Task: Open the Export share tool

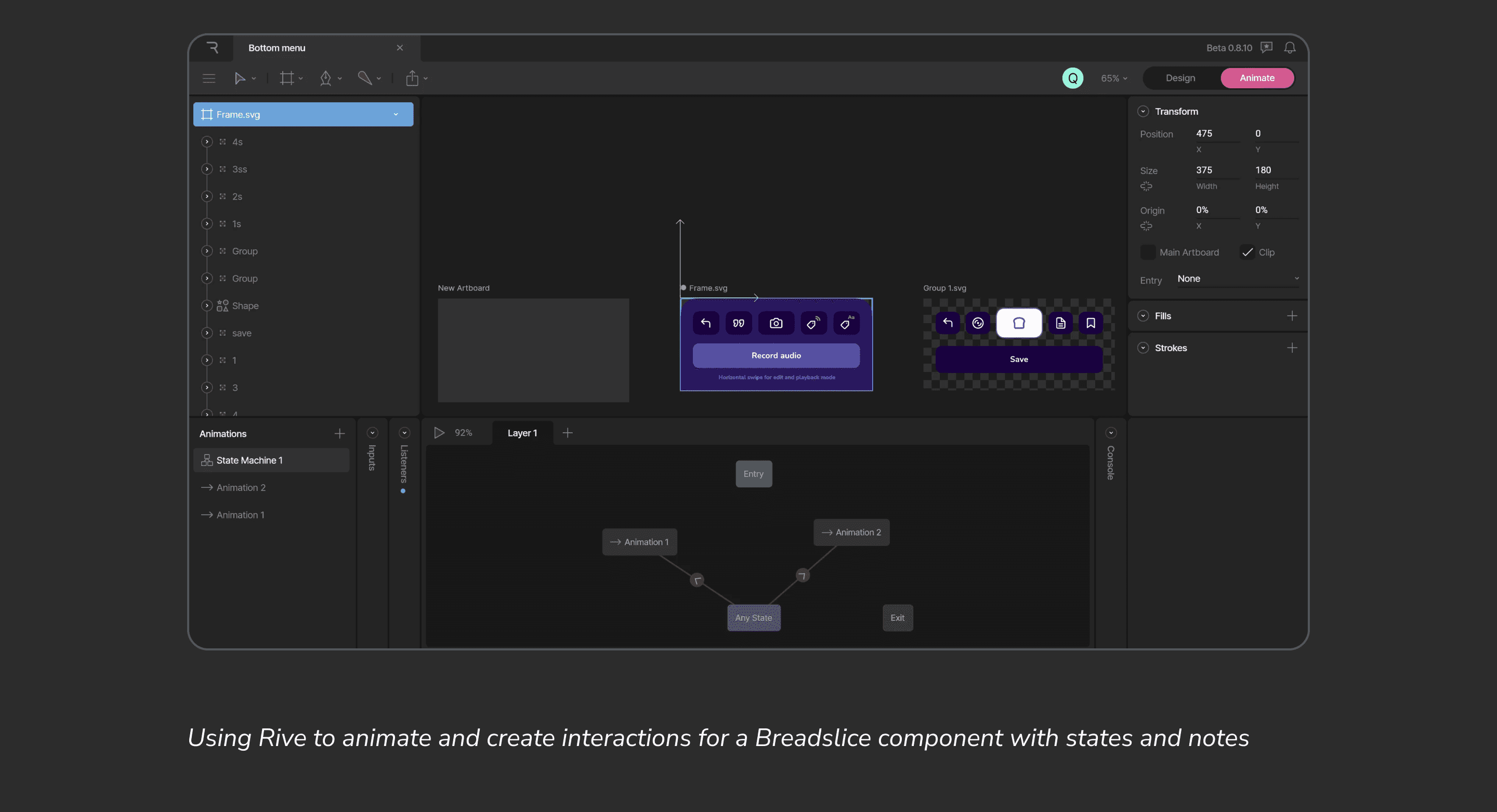Action: pos(412,78)
